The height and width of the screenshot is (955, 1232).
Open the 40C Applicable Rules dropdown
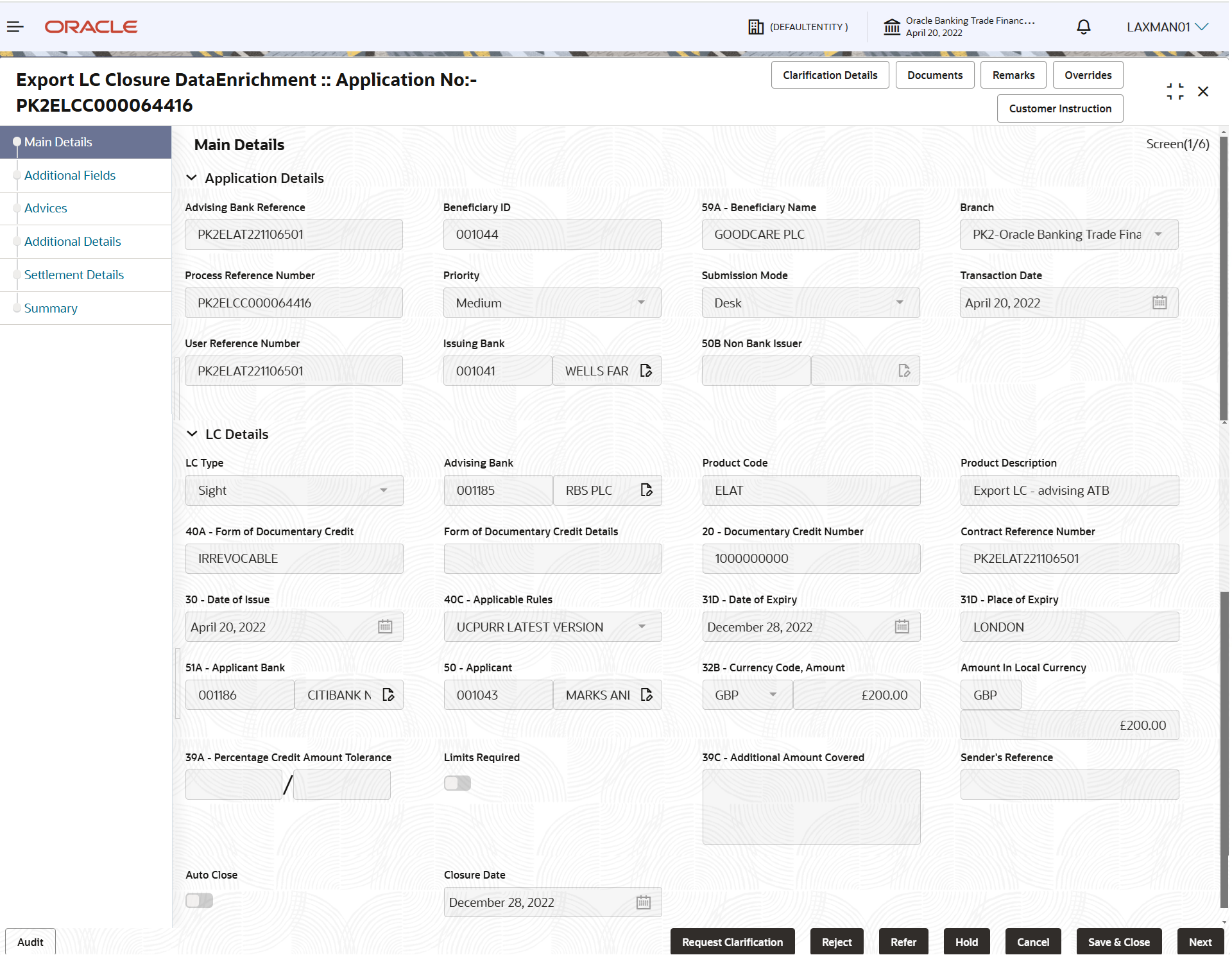click(641, 626)
